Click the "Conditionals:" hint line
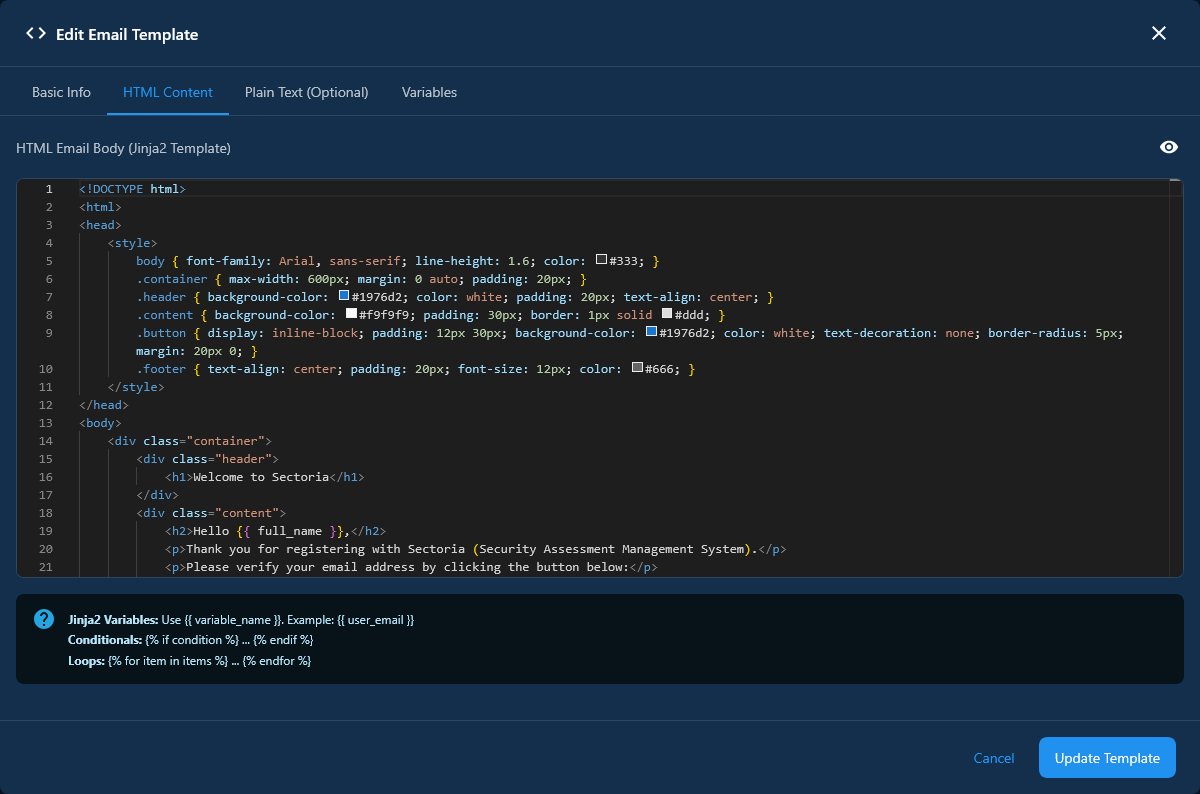This screenshot has width=1200, height=794. click(x=191, y=640)
